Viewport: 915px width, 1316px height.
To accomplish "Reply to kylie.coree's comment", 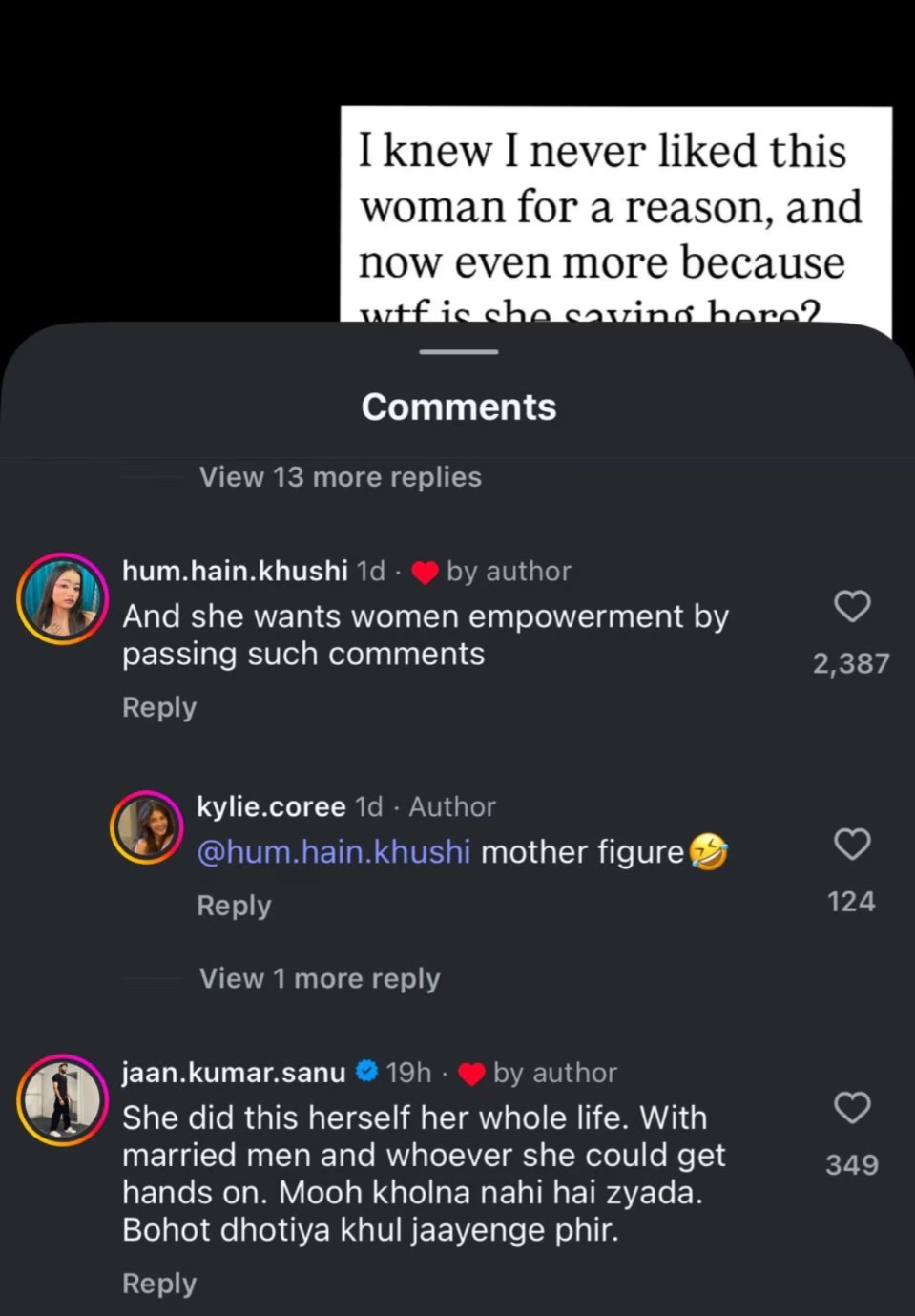I will pyautogui.click(x=233, y=905).
